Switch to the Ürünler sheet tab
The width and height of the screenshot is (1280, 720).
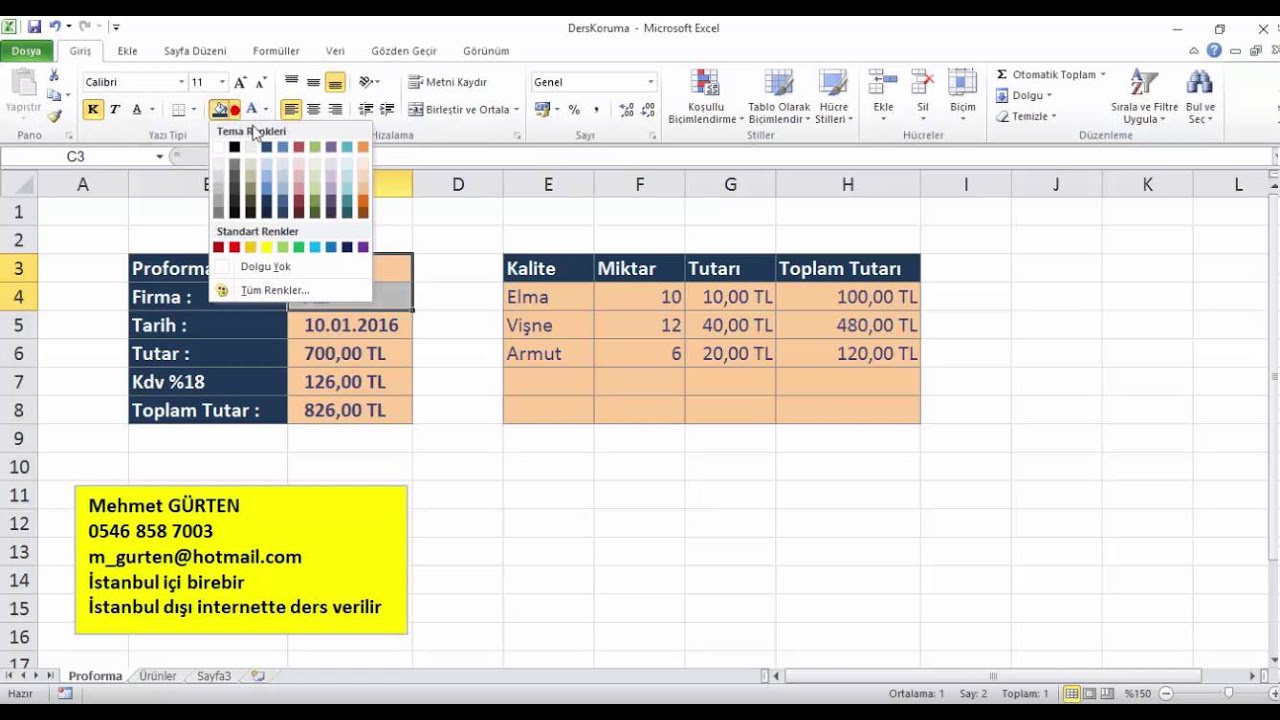(158, 676)
